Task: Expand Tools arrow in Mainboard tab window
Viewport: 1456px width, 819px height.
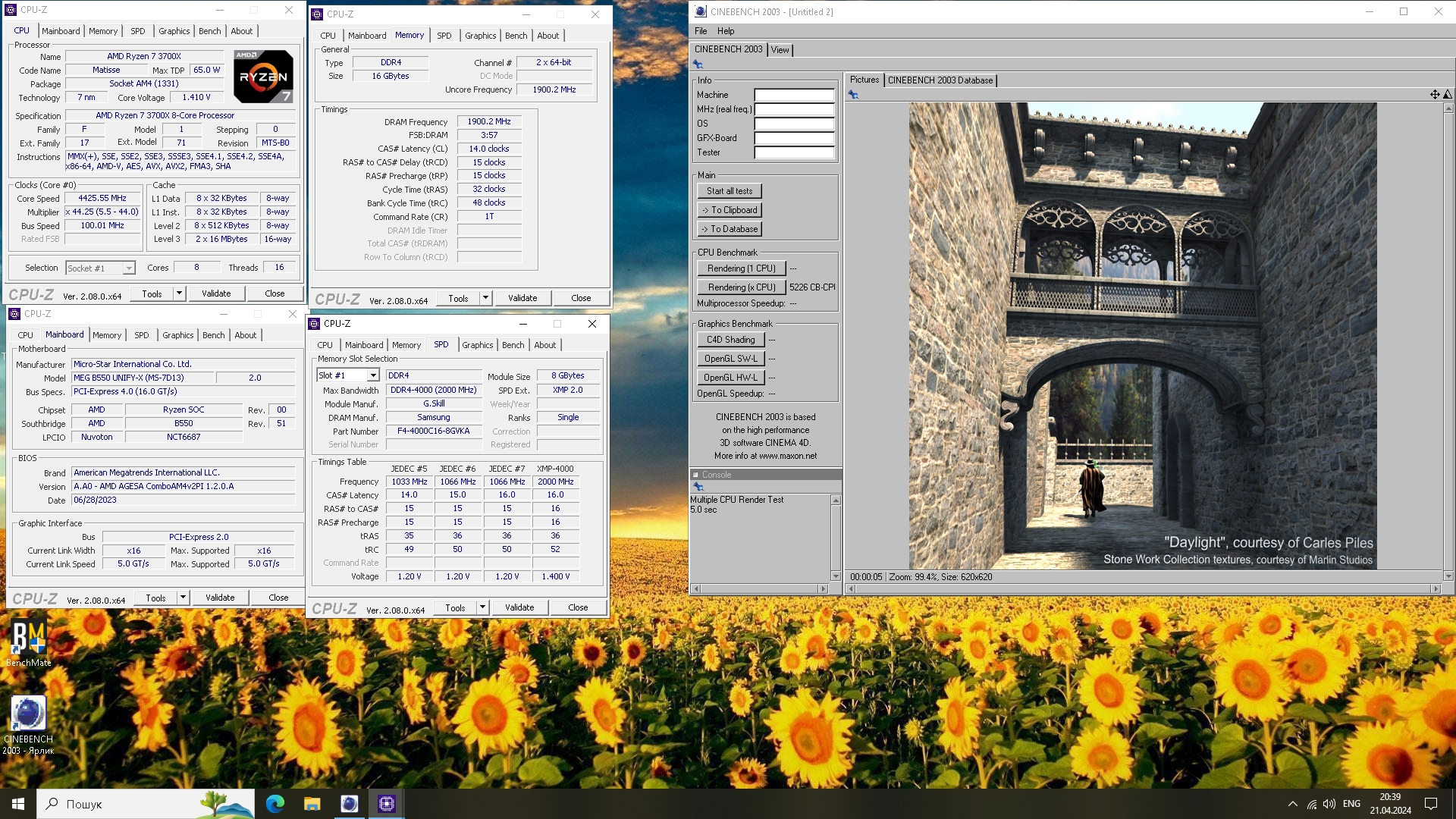Action: [x=183, y=598]
